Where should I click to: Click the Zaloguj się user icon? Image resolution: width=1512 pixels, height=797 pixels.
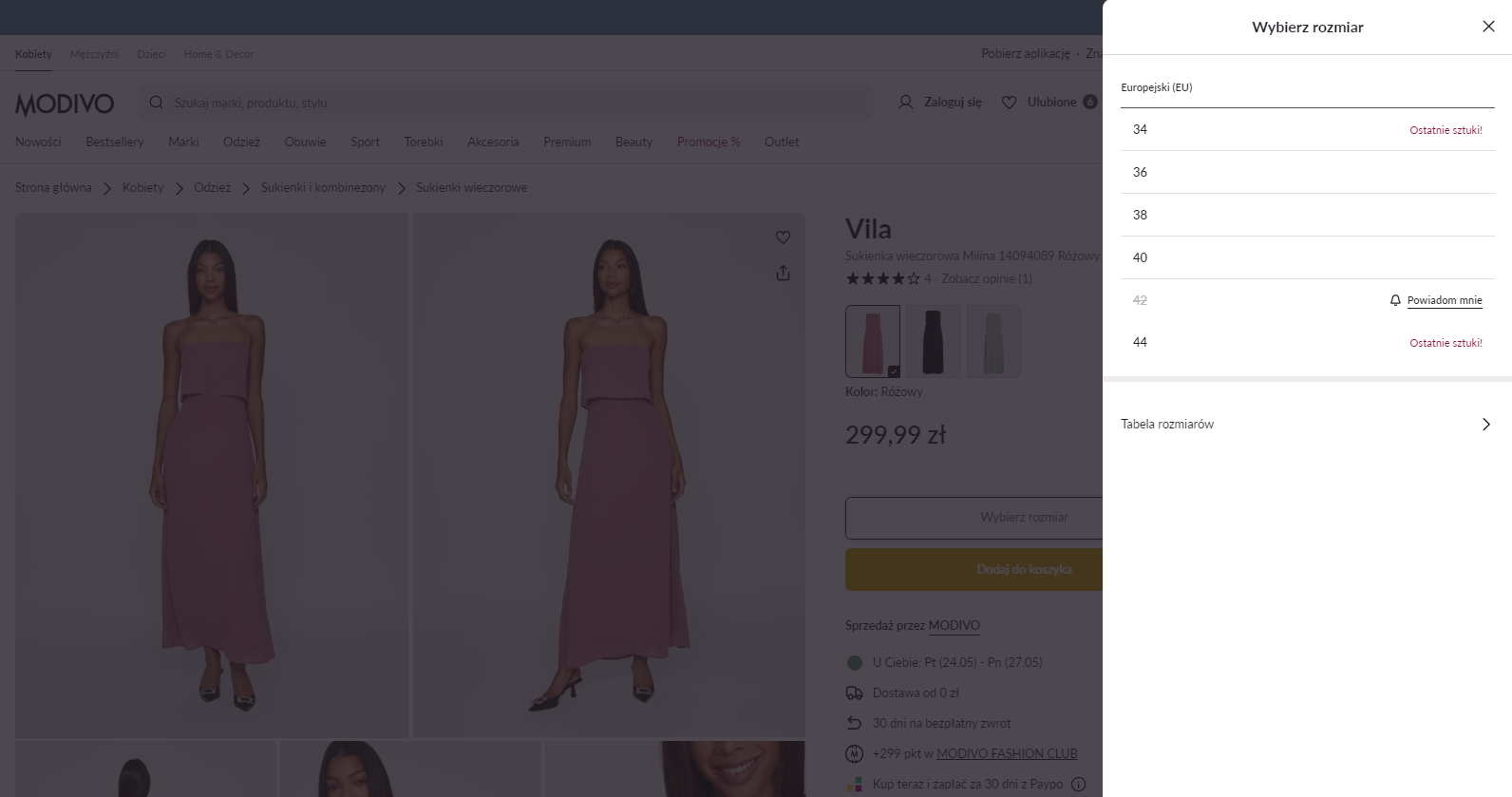point(905,102)
